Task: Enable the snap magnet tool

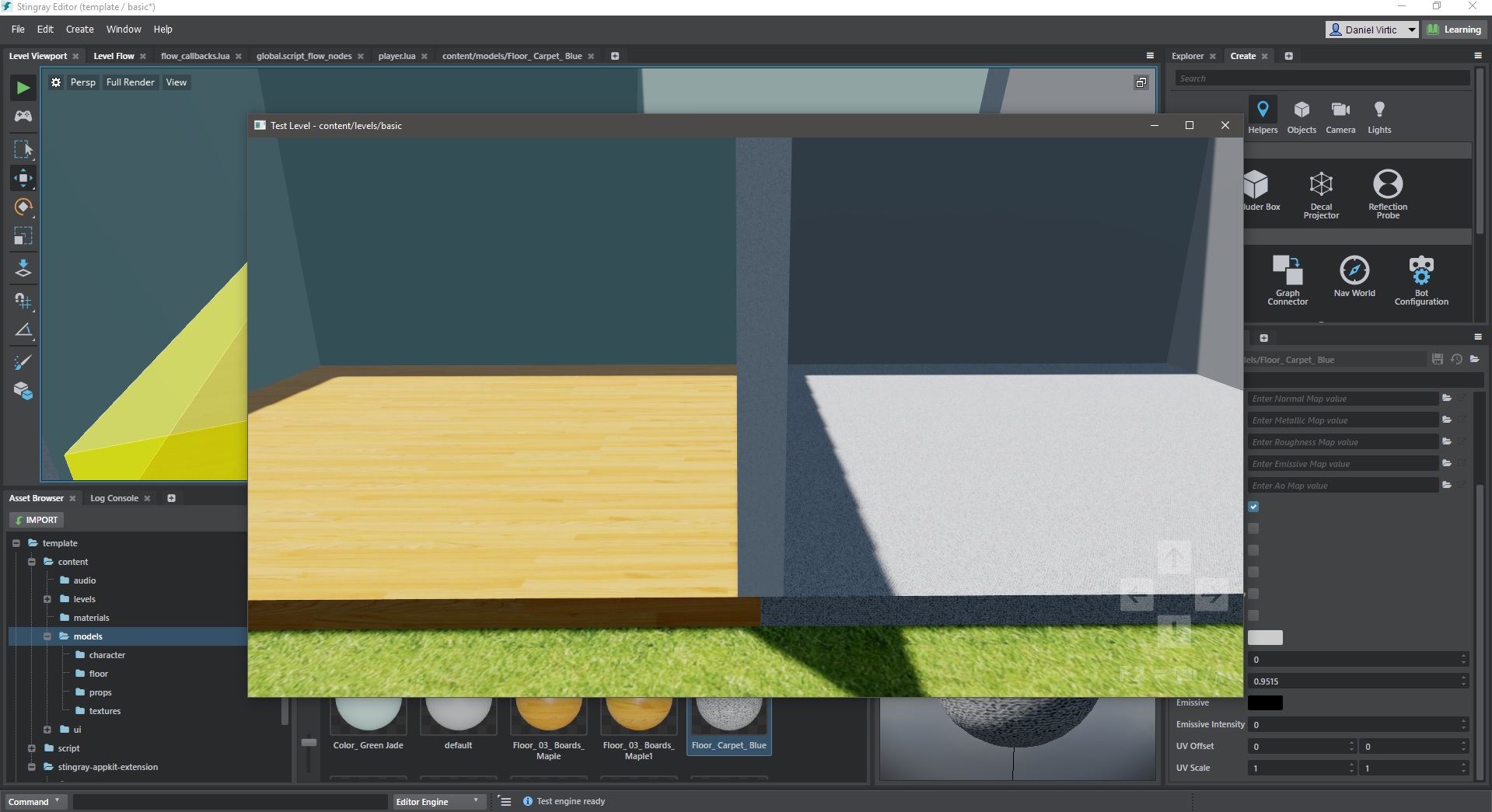Action: point(23,301)
